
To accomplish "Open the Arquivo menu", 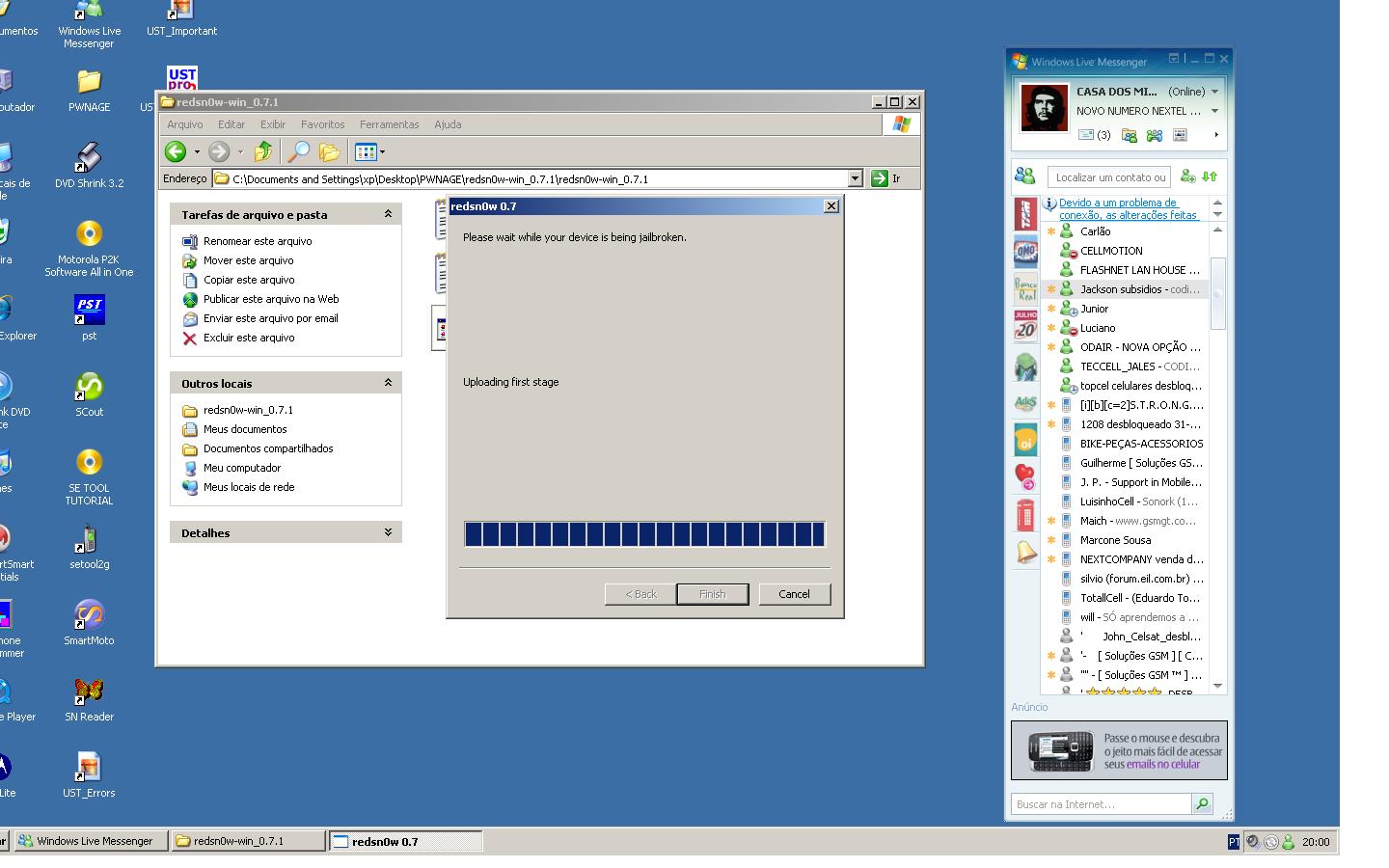I will pos(185,124).
